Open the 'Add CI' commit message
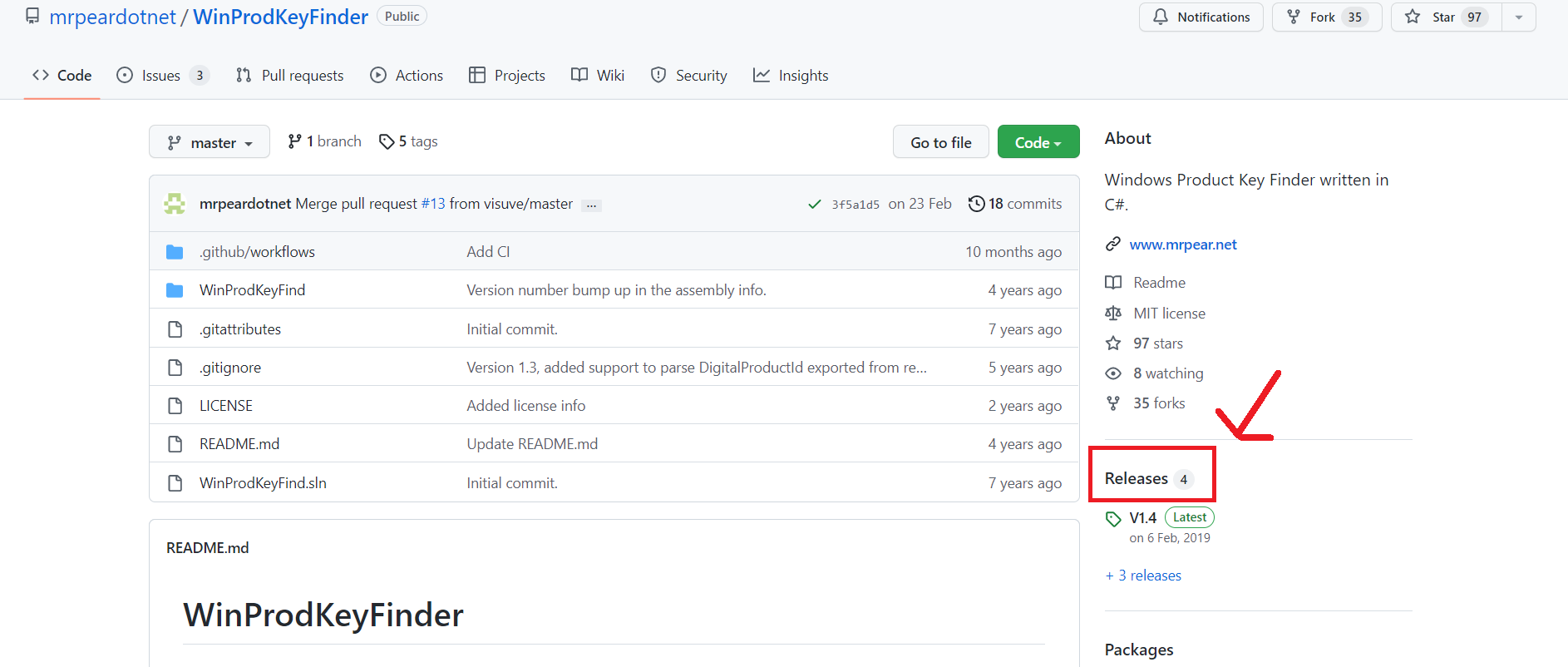The width and height of the screenshot is (1568, 667). (488, 252)
